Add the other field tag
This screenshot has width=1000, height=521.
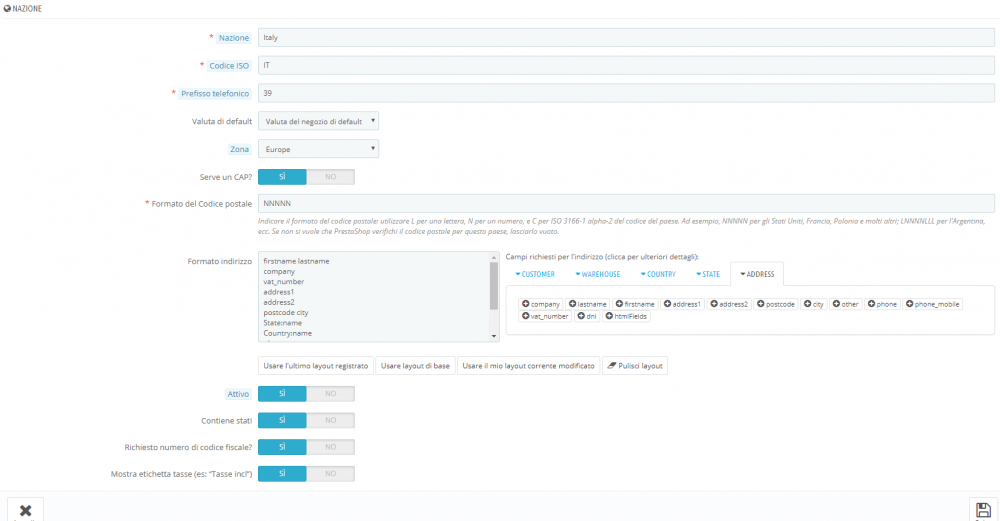click(x=846, y=304)
